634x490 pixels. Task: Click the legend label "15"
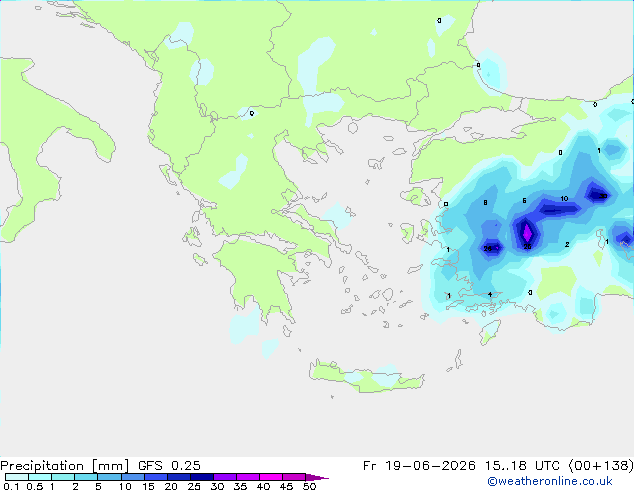pyautogui.click(x=148, y=486)
